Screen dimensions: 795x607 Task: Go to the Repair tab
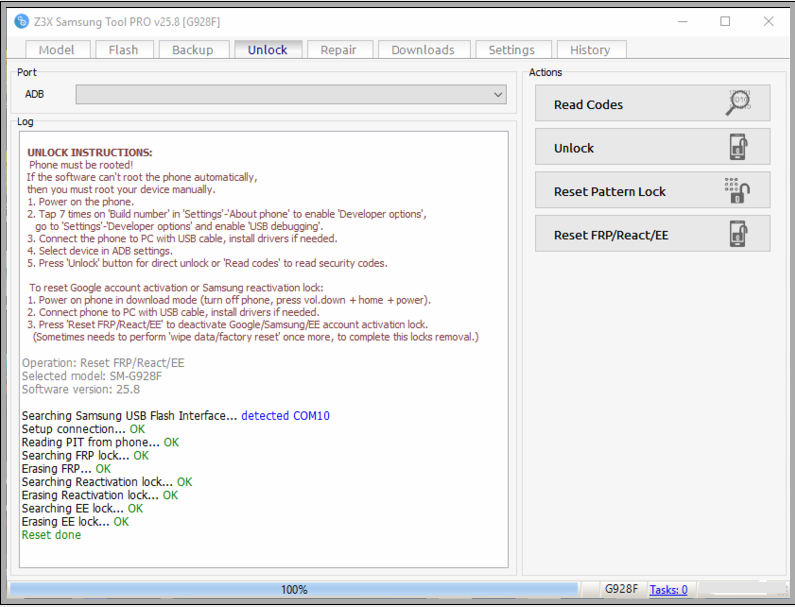point(339,50)
